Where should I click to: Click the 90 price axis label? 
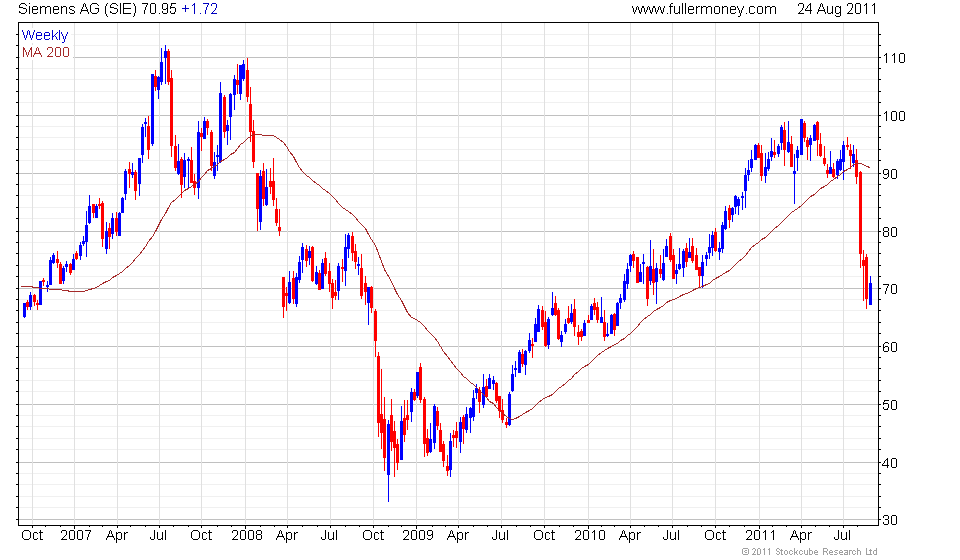[x=890, y=174]
